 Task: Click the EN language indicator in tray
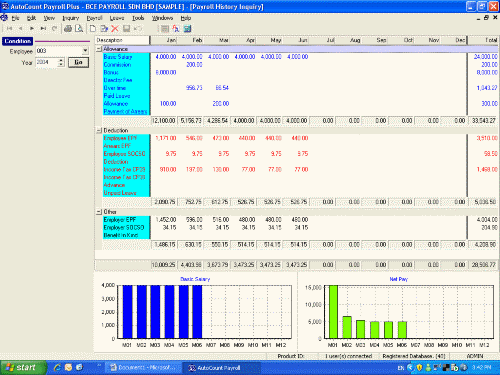click(401, 368)
